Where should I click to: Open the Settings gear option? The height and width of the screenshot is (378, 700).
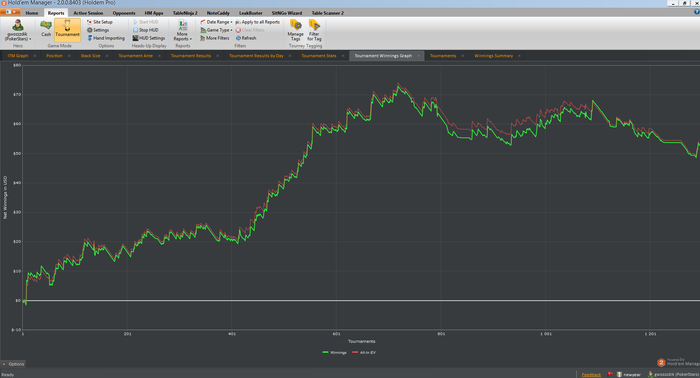click(98, 30)
